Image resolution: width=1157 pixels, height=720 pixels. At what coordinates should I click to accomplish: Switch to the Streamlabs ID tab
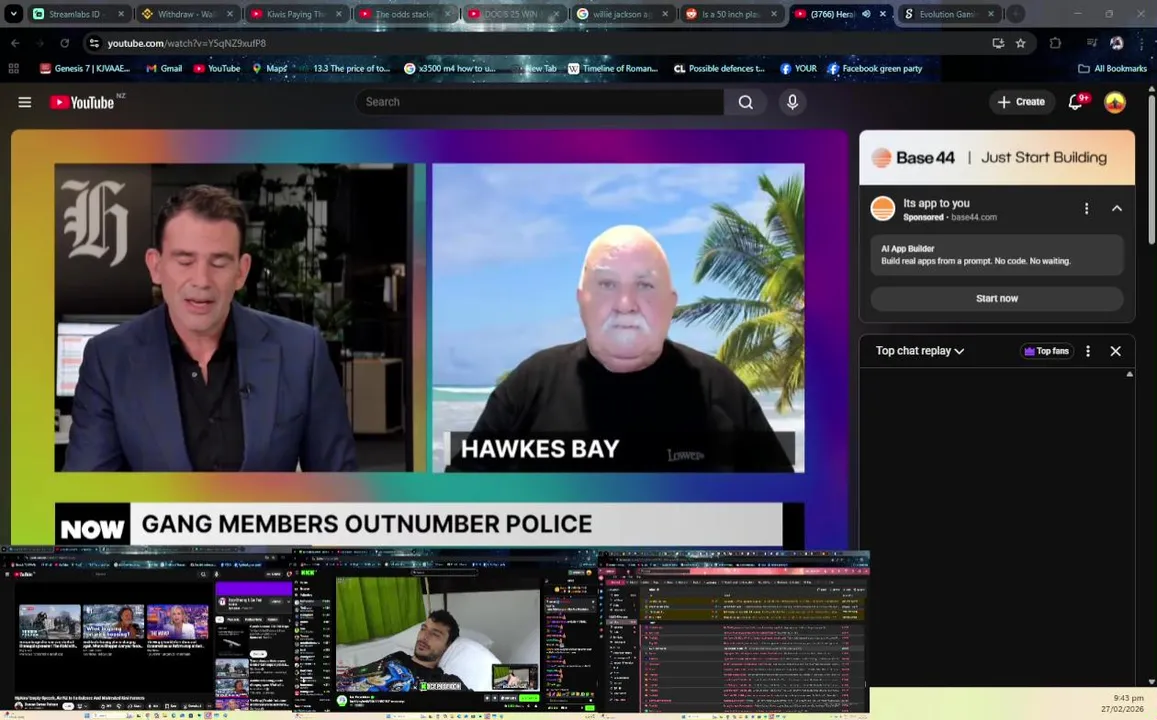74,14
